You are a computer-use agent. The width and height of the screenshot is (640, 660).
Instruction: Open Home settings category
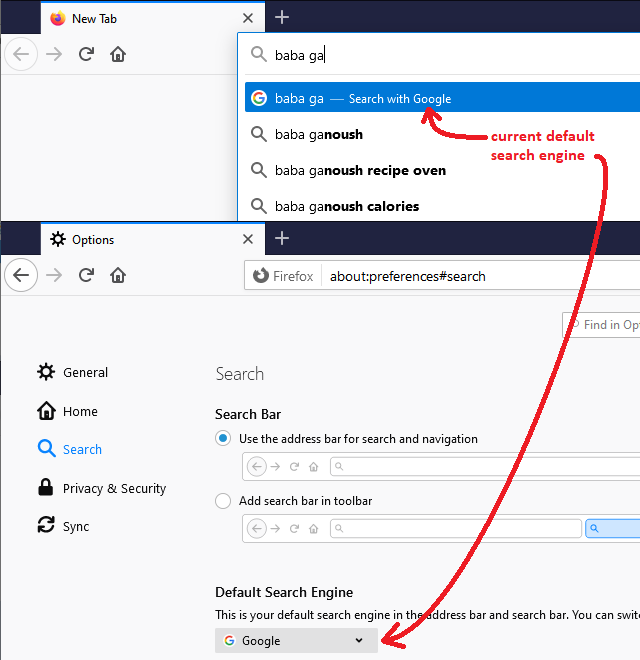tap(67, 411)
